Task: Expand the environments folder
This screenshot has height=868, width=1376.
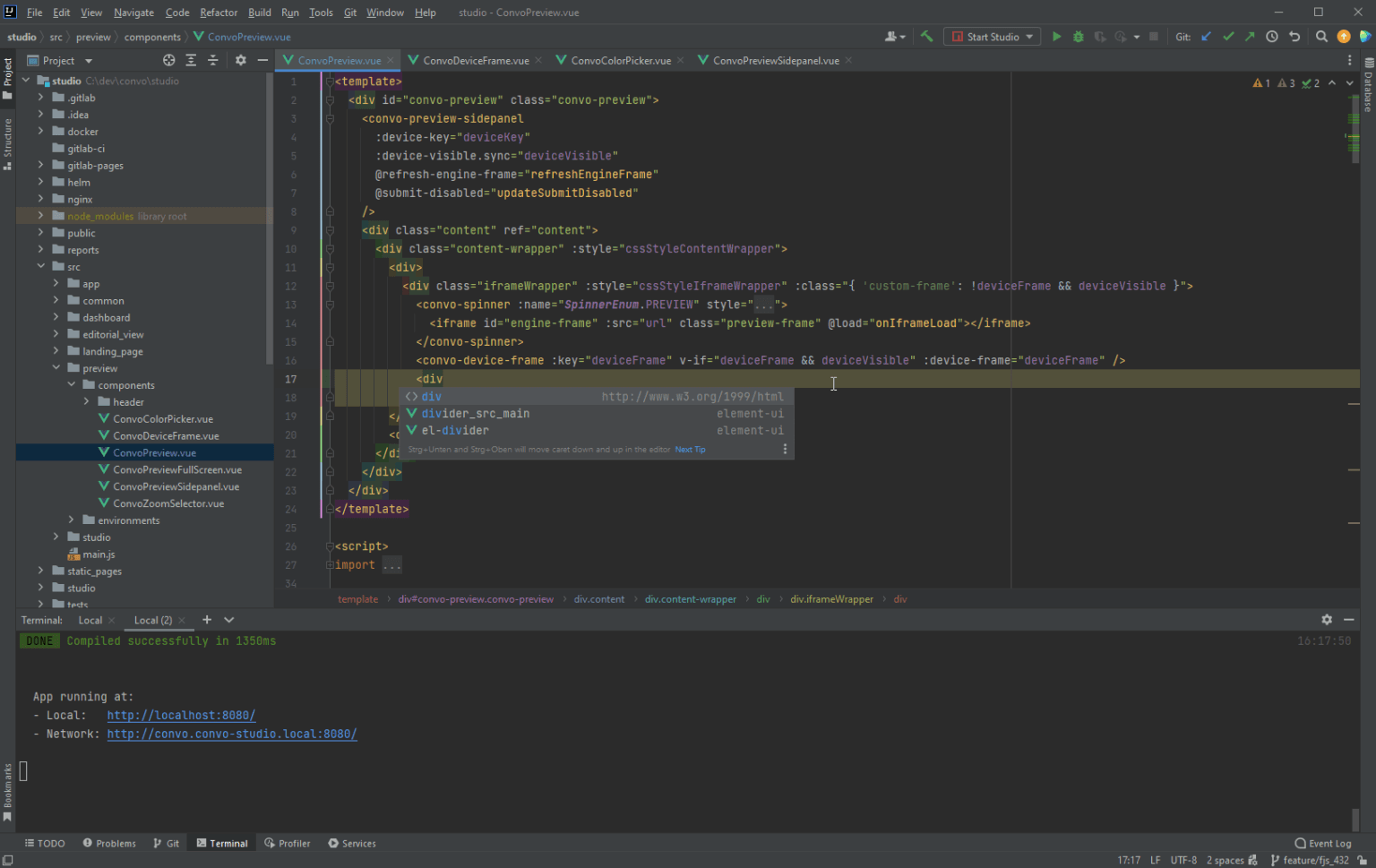Action: pos(72,520)
